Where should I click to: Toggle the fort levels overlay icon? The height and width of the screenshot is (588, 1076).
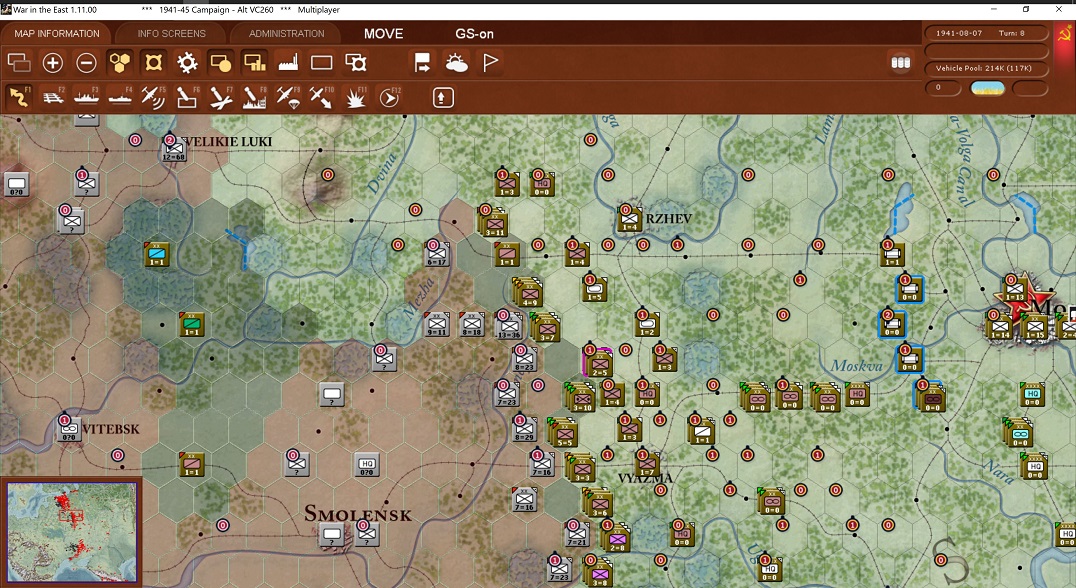153,63
